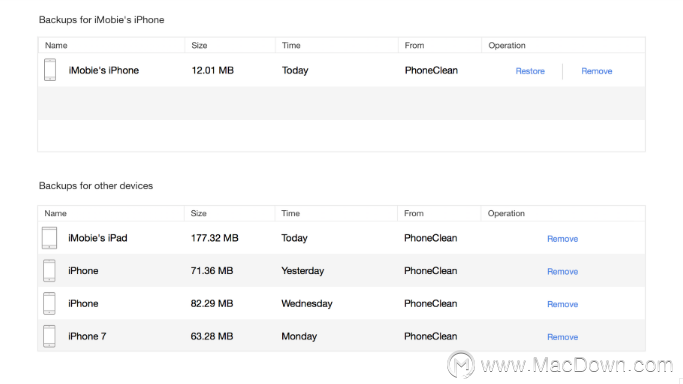Select the iPhone name in the 82.29 MB row
683x384 pixels.
click(83, 303)
